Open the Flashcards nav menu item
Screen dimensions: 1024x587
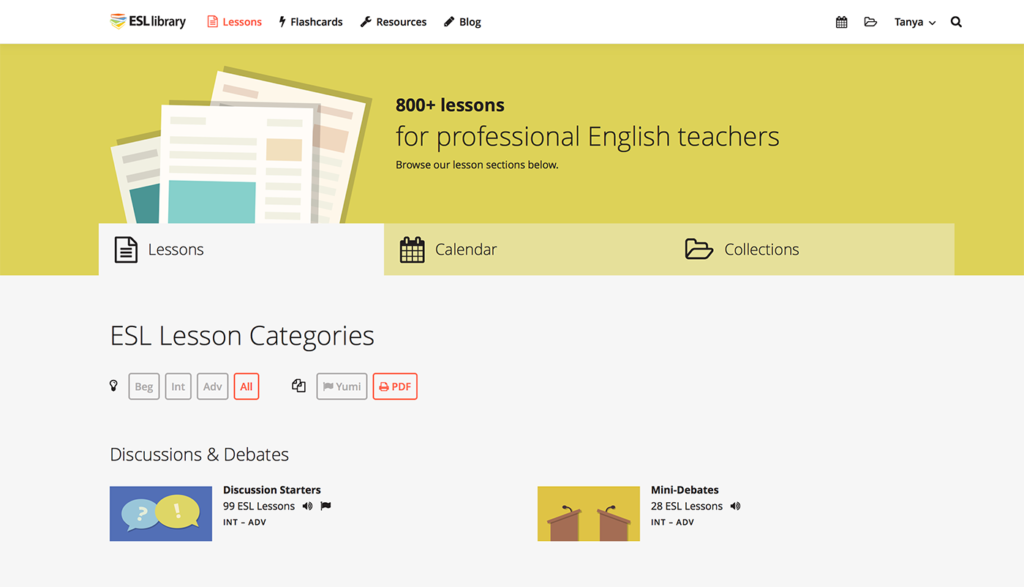point(311,22)
